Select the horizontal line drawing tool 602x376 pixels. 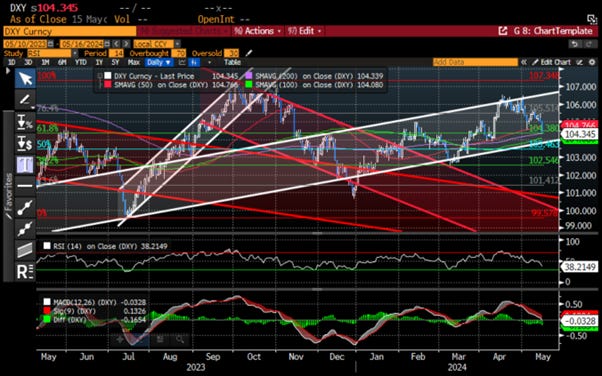(x=25, y=186)
